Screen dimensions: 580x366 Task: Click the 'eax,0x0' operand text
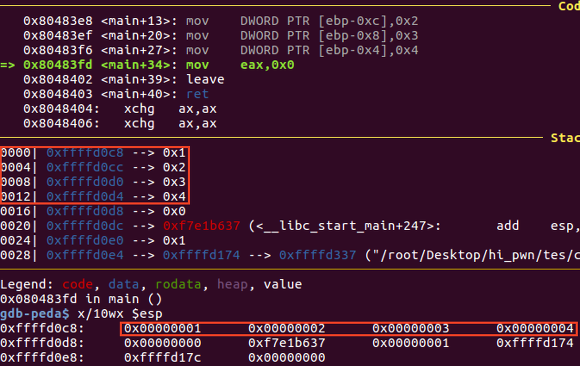tap(267, 65)
